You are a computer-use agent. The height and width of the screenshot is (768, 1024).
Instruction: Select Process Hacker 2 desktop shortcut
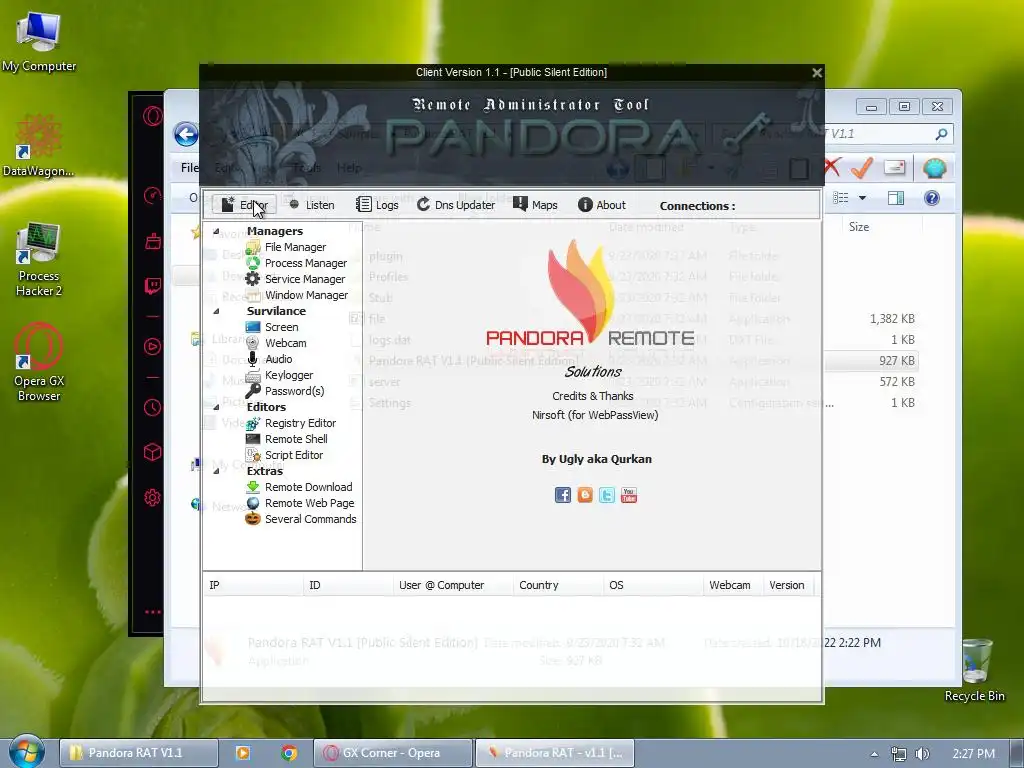[x=39, y=260]
